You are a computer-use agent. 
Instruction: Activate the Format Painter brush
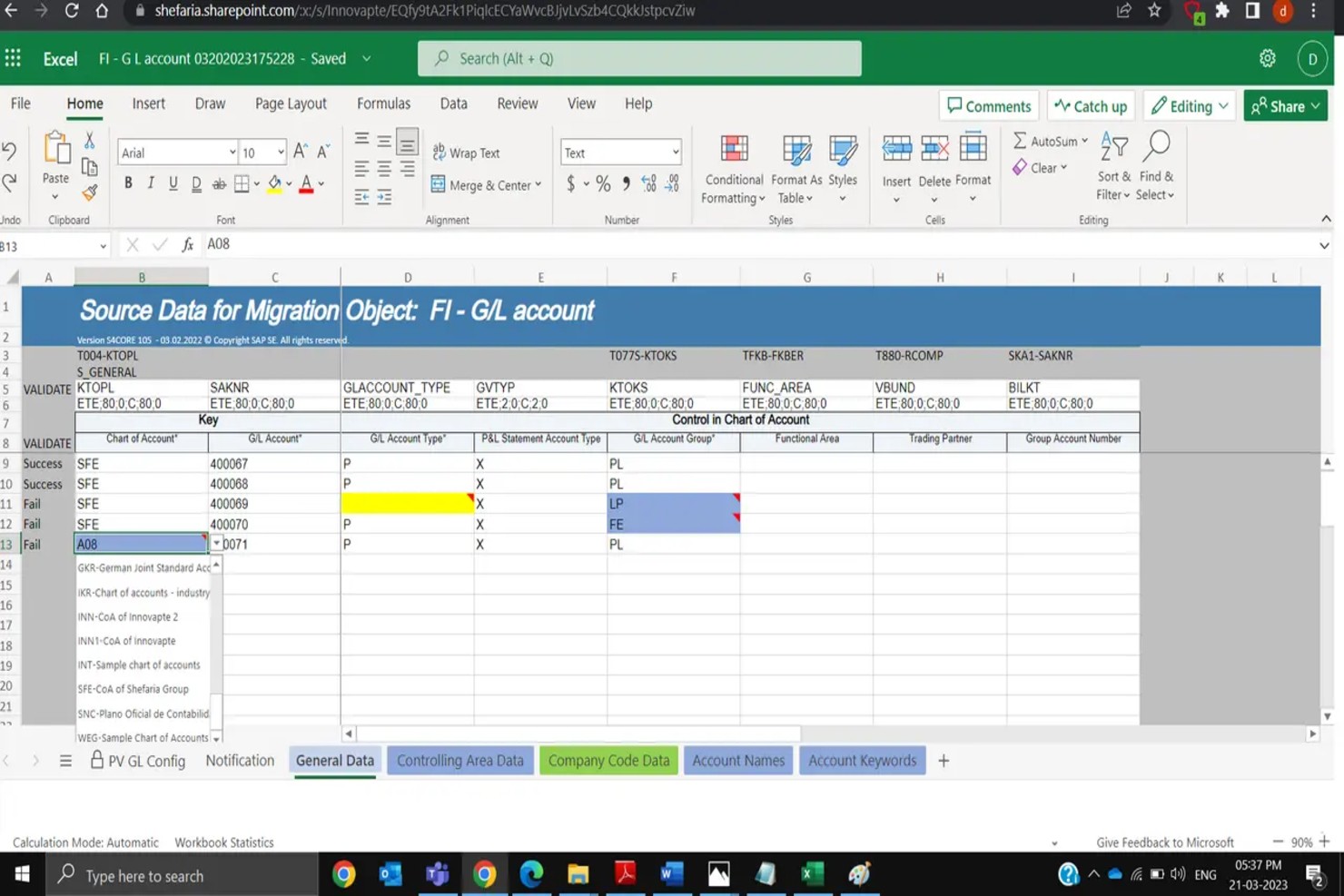tap(89, 192)
